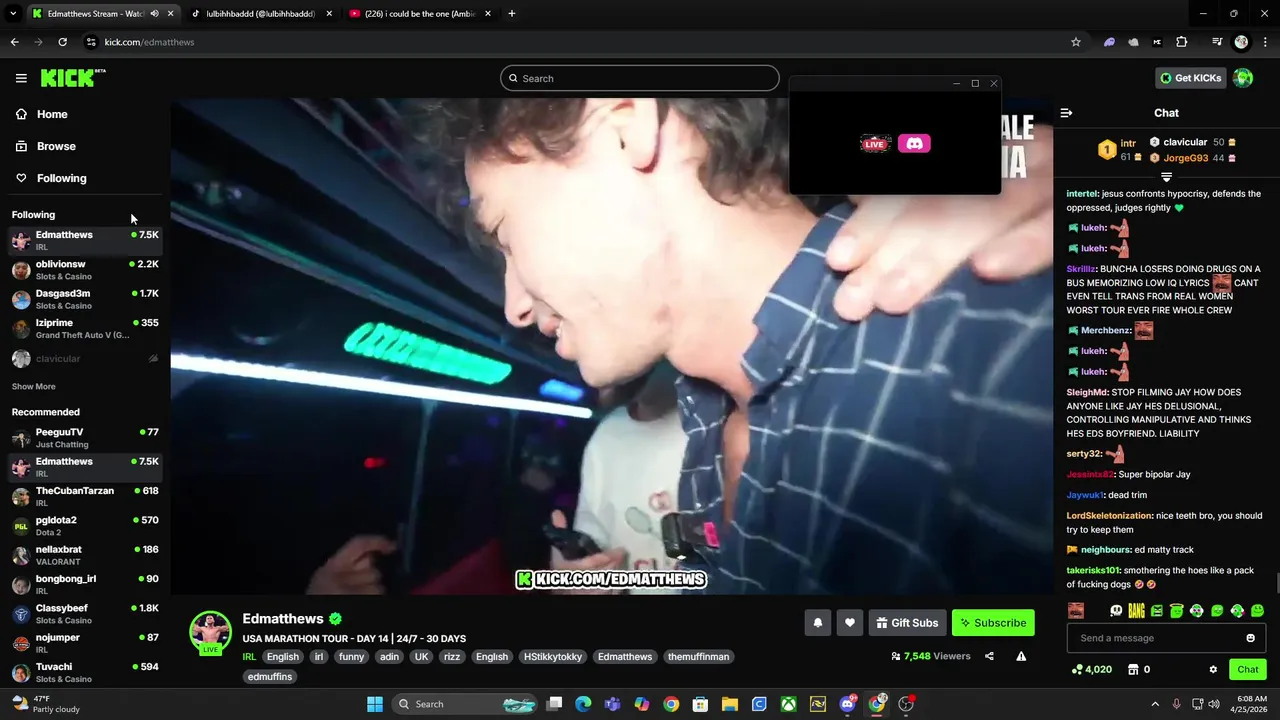Click the IRL category link
This screenshot has width=1280, height=720.
(x=249, y=657)
